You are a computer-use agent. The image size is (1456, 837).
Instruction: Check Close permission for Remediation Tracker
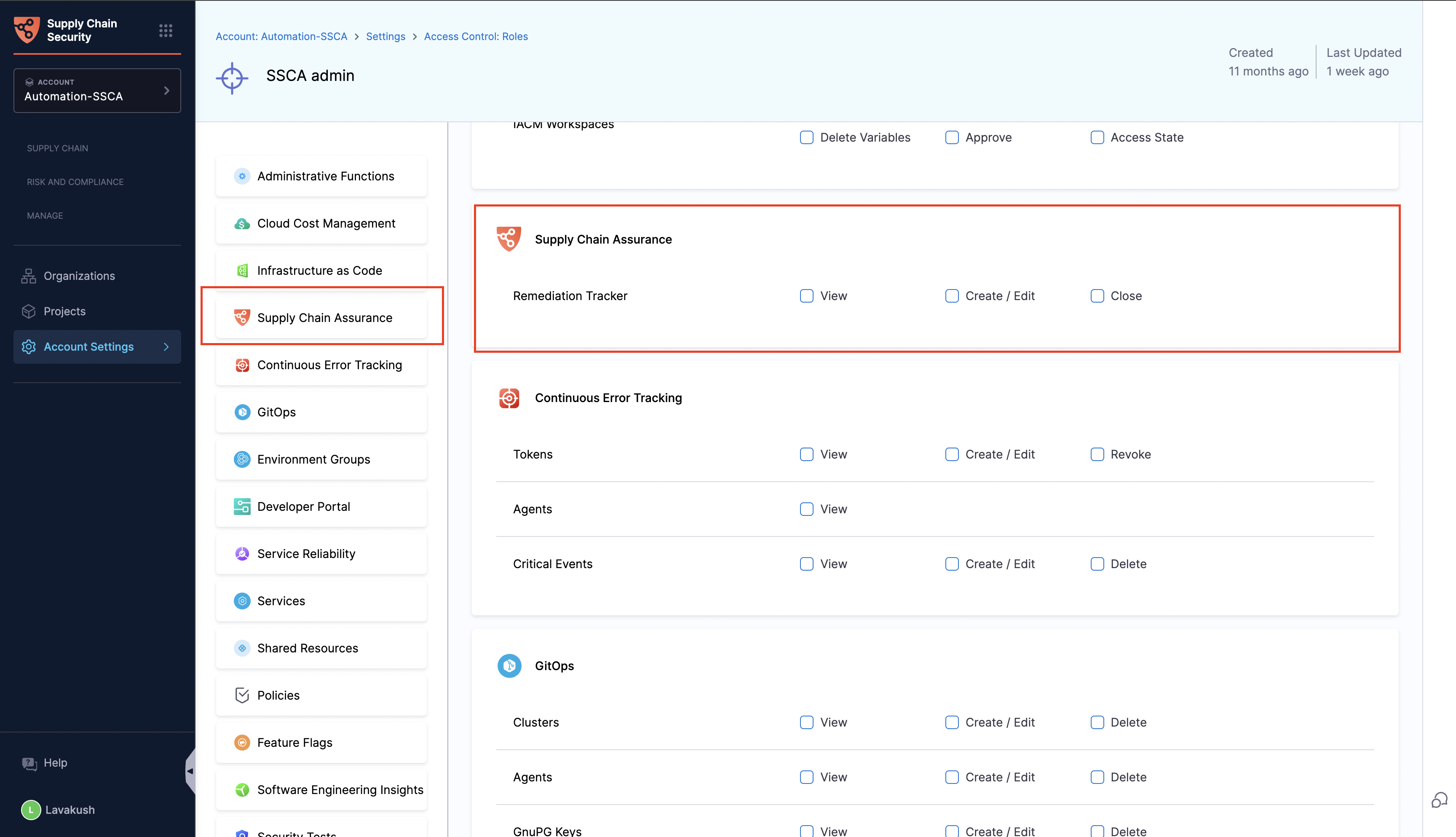pyautogui.click(x=1097, y=296)
